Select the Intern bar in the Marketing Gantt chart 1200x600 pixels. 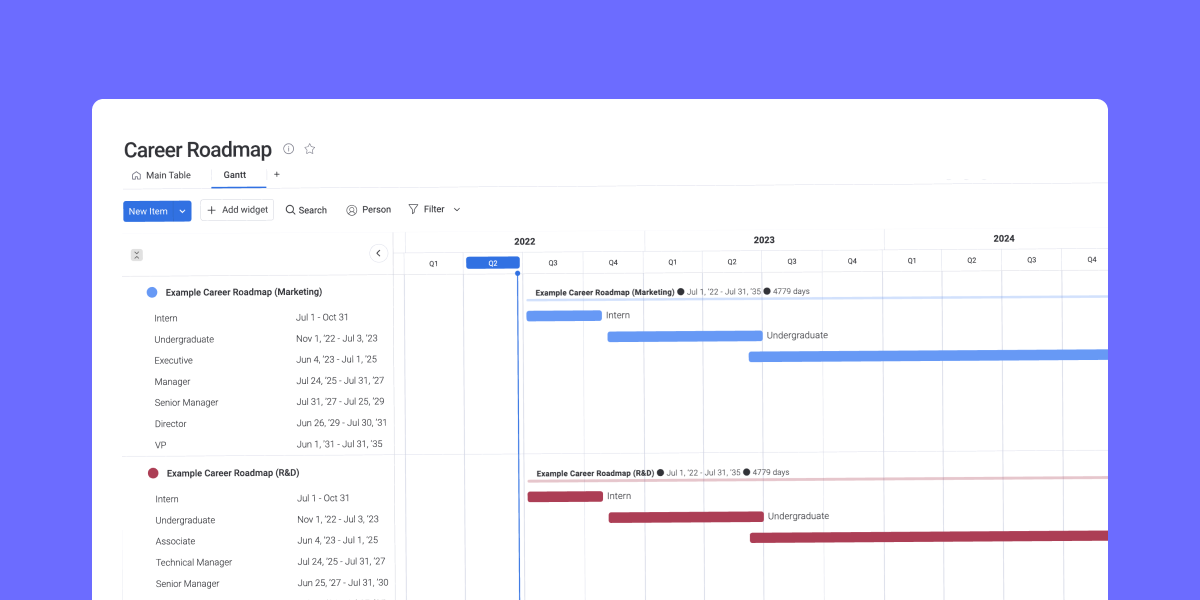click(563, 314)
